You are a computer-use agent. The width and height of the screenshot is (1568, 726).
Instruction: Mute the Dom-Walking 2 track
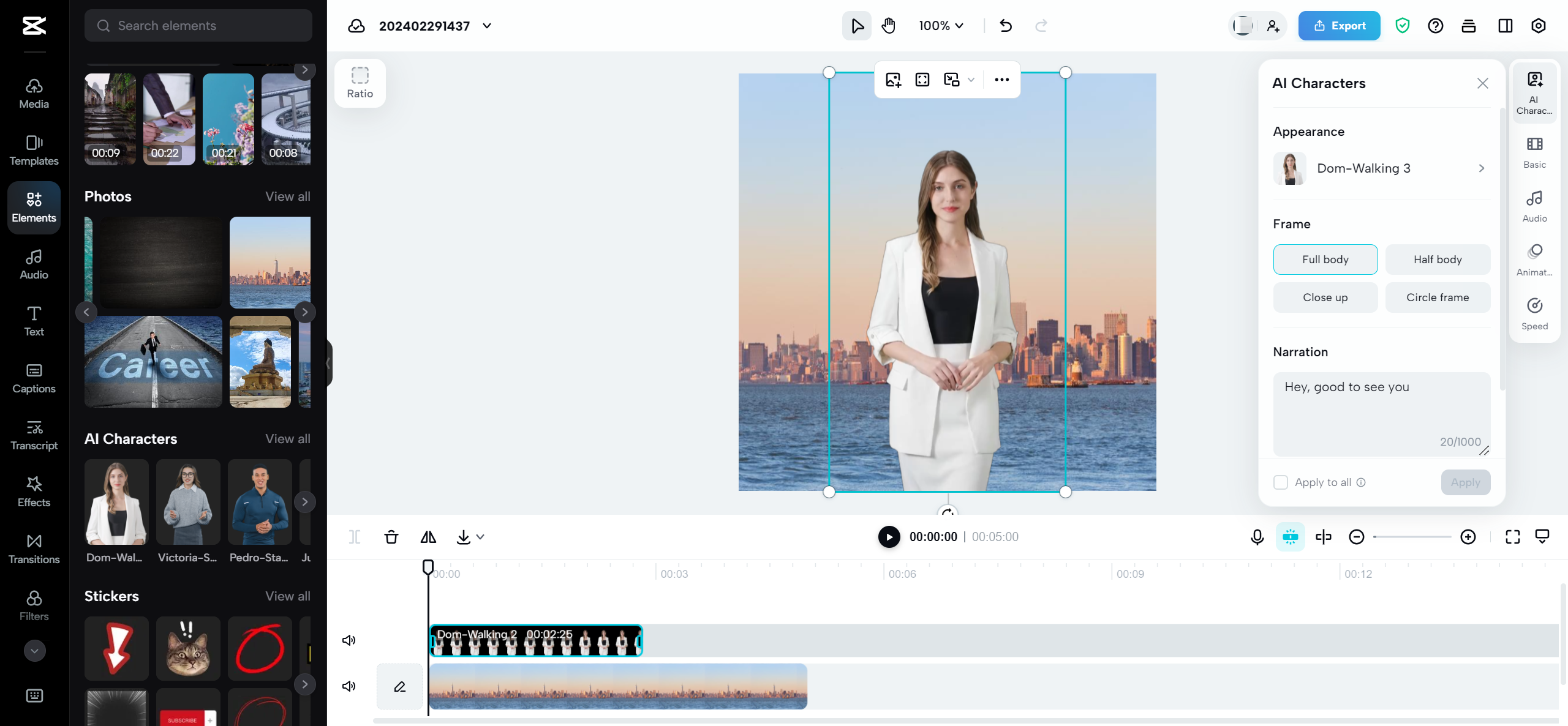coord(348,640)
